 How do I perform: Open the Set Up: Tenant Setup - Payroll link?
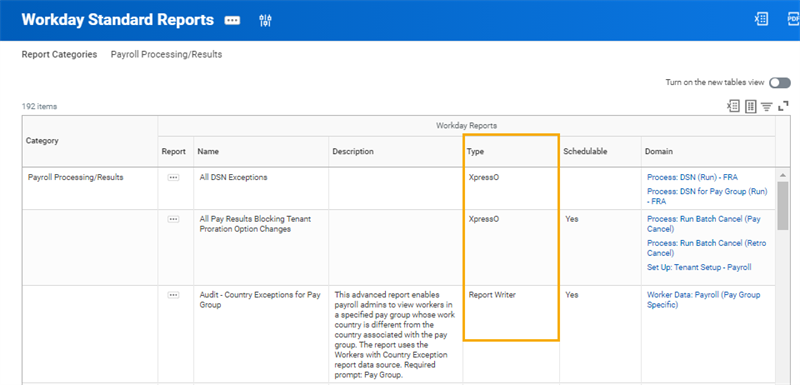pos(699,267)
